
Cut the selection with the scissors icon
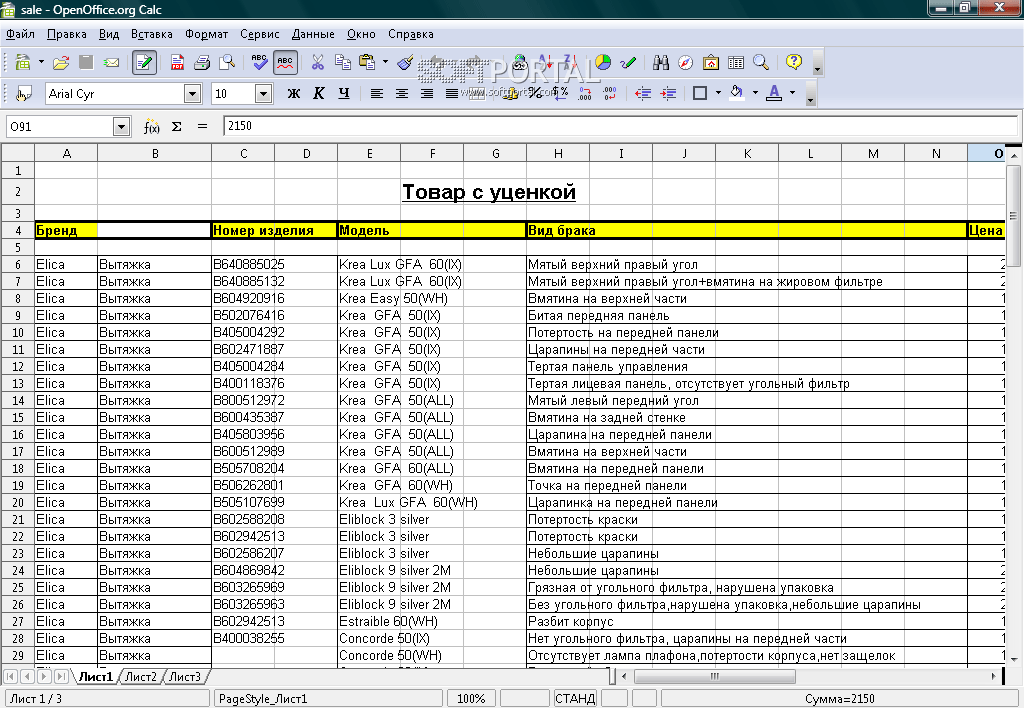[x=317, y=62]
